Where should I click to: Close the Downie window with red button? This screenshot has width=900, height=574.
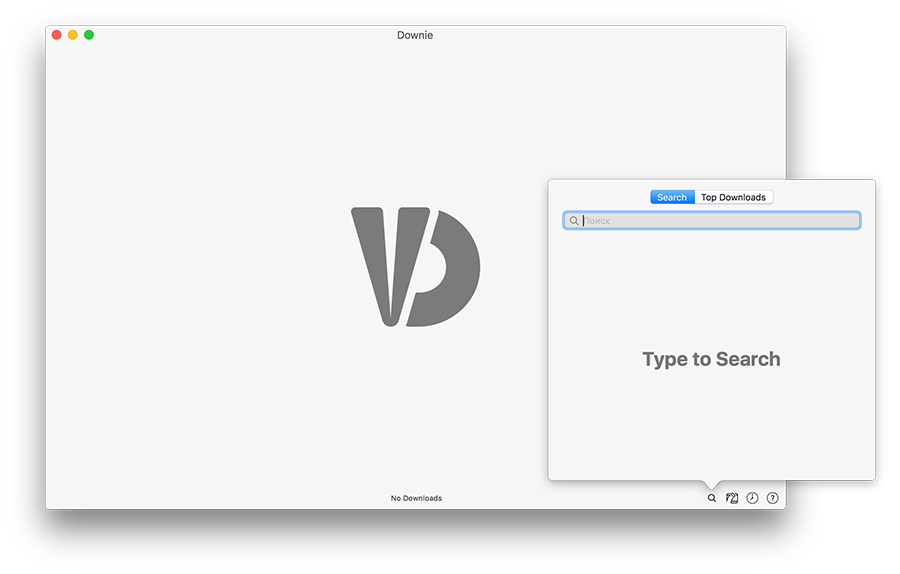[x=57, y=35]
